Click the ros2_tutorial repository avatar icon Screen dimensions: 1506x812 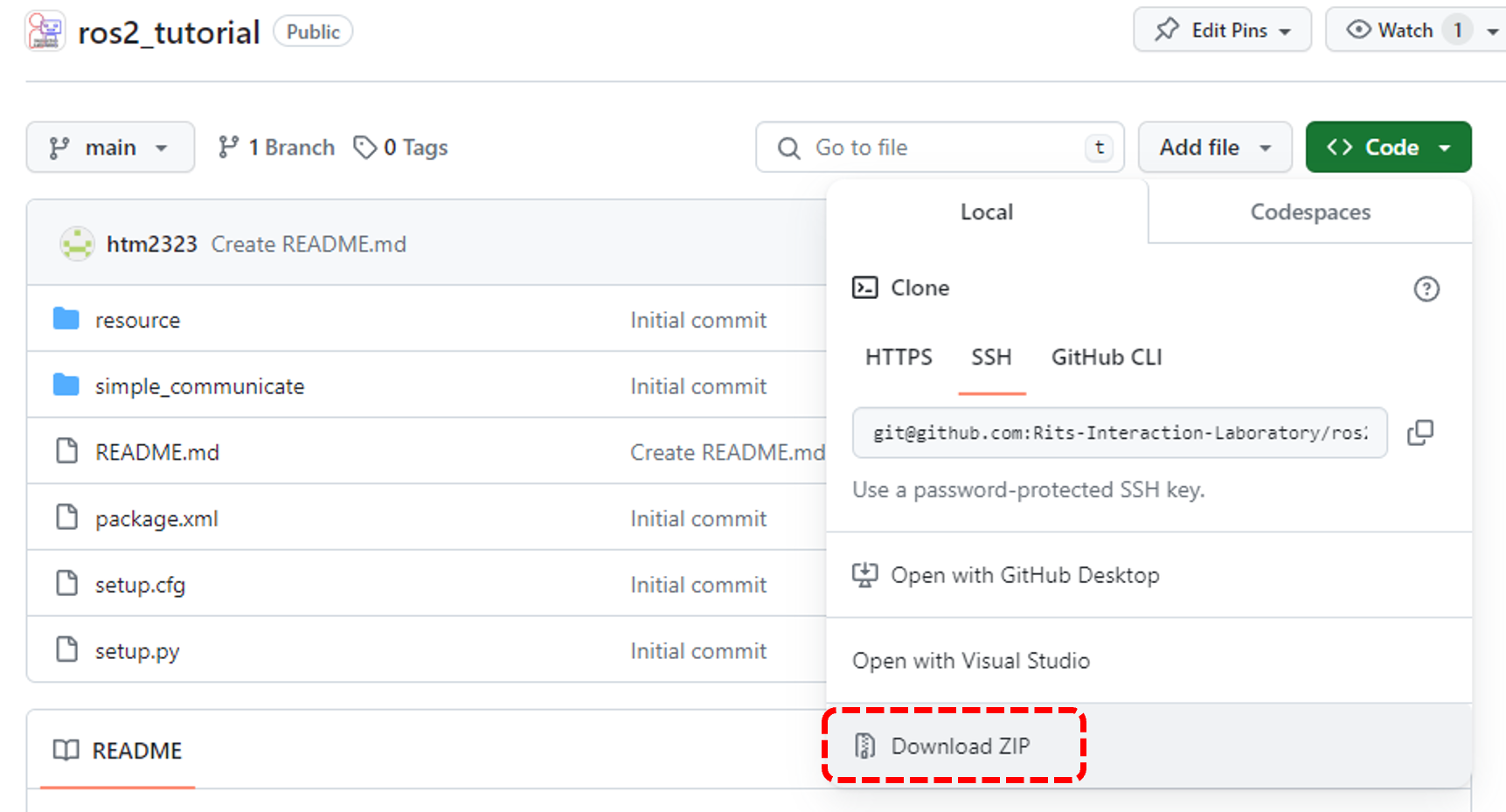pos(45,31)
